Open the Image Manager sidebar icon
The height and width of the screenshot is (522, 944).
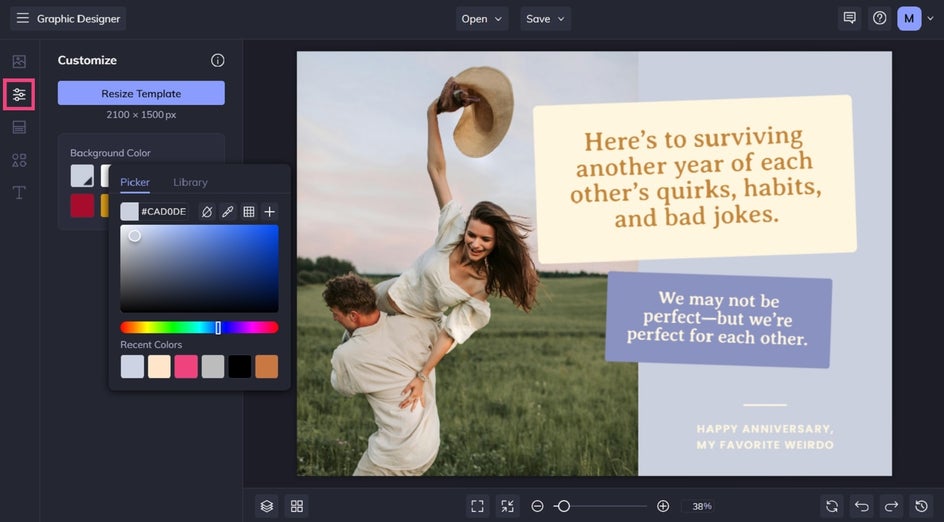click(19, 61)
